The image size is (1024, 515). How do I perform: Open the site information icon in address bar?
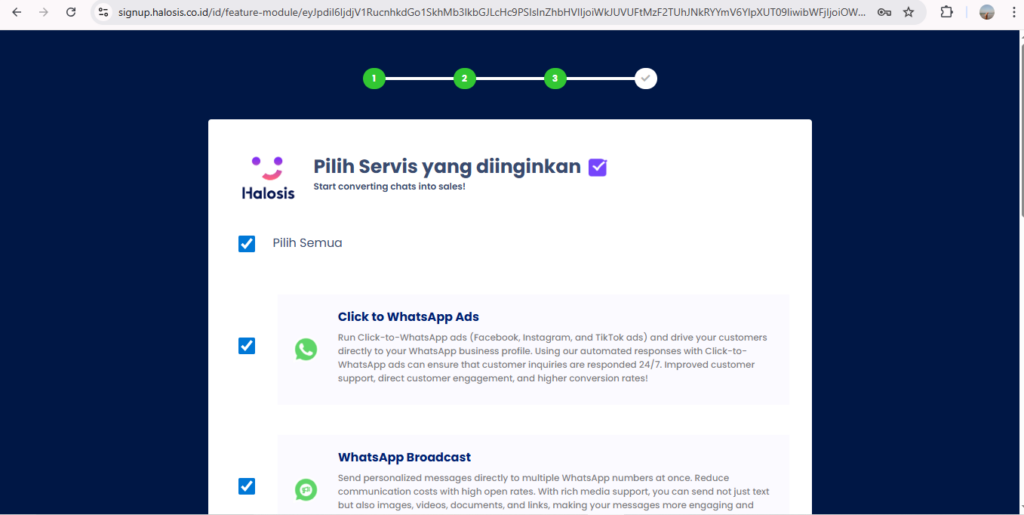(102, 12)
